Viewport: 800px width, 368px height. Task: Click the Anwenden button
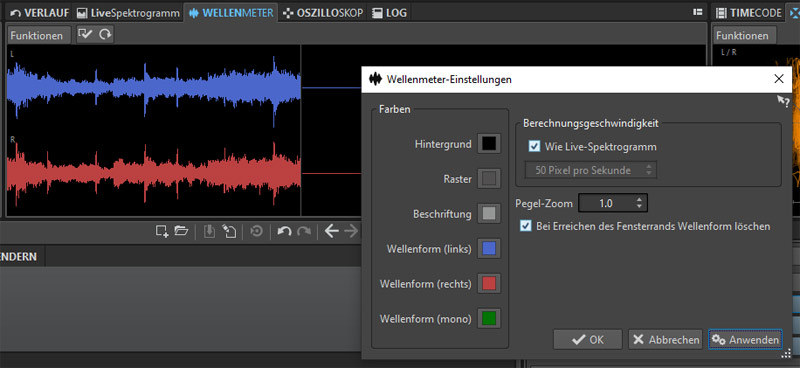745,339
